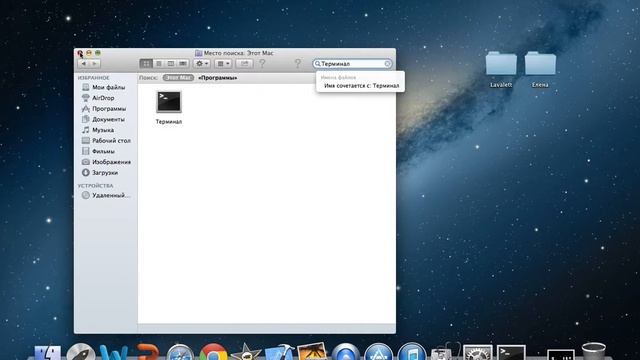Image resolution: width=640 pixels, height=360 pixels.
Task: Click the question mark left of search field
Action: point(298,63)
